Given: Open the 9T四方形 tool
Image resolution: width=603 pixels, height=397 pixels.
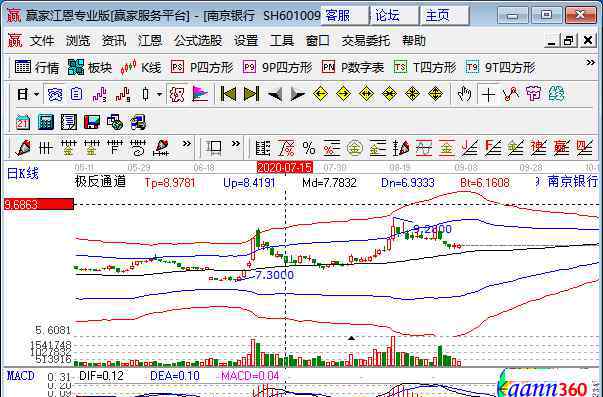Looking at the screenshot, I should [x=500, y=68].
